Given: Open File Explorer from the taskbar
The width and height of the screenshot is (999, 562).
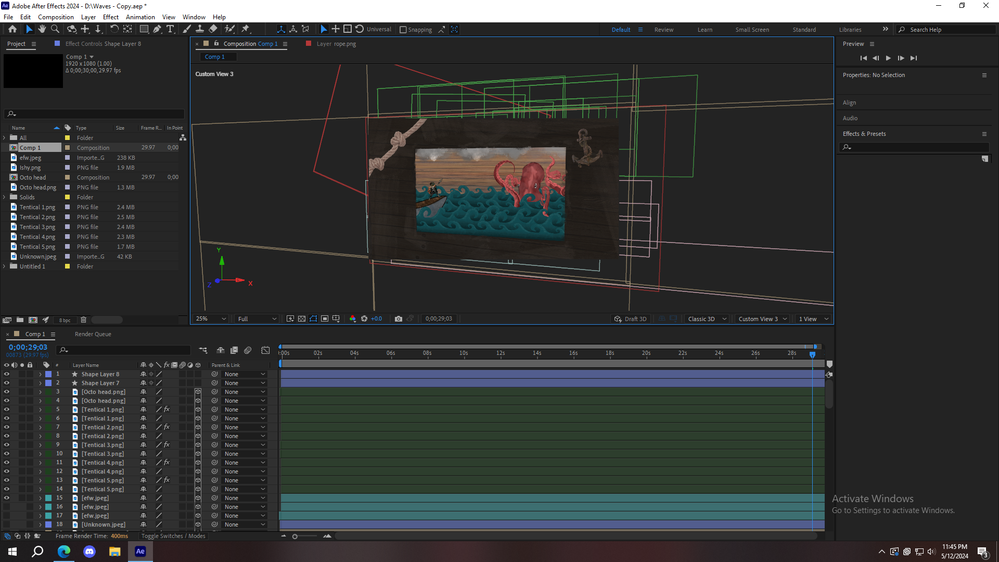Looking at the screenshot, I should point(115,551).
